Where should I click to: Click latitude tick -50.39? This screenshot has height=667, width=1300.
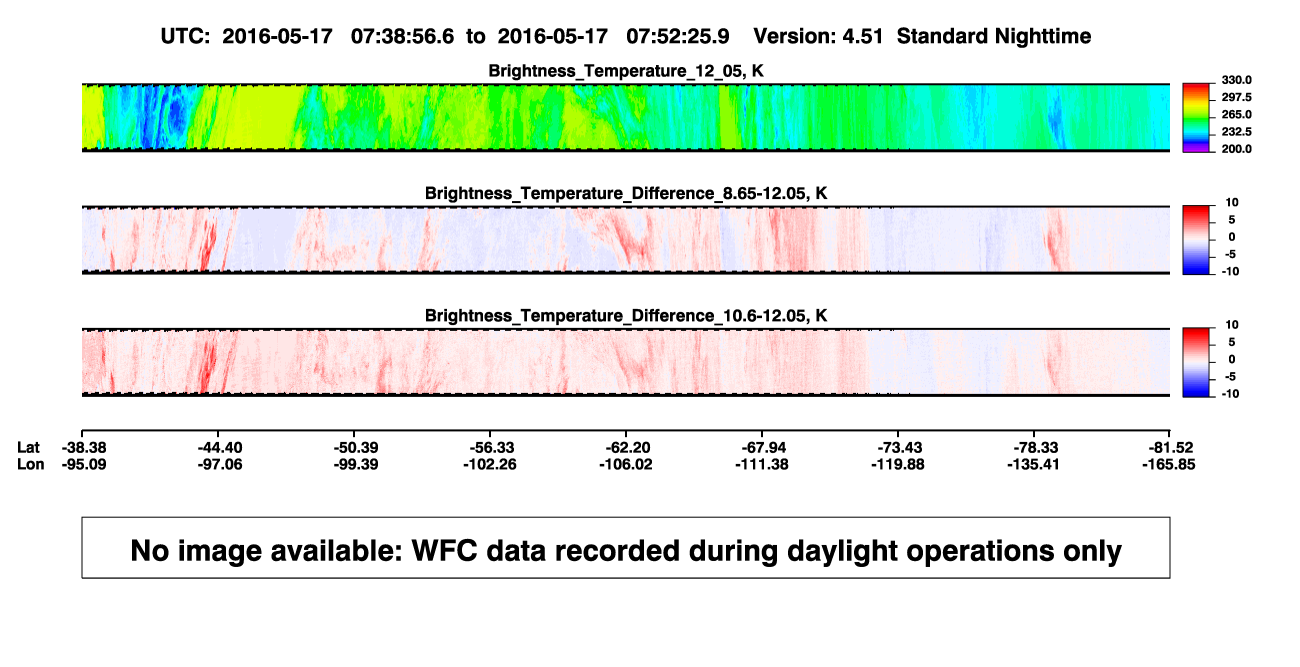(357, 447)
